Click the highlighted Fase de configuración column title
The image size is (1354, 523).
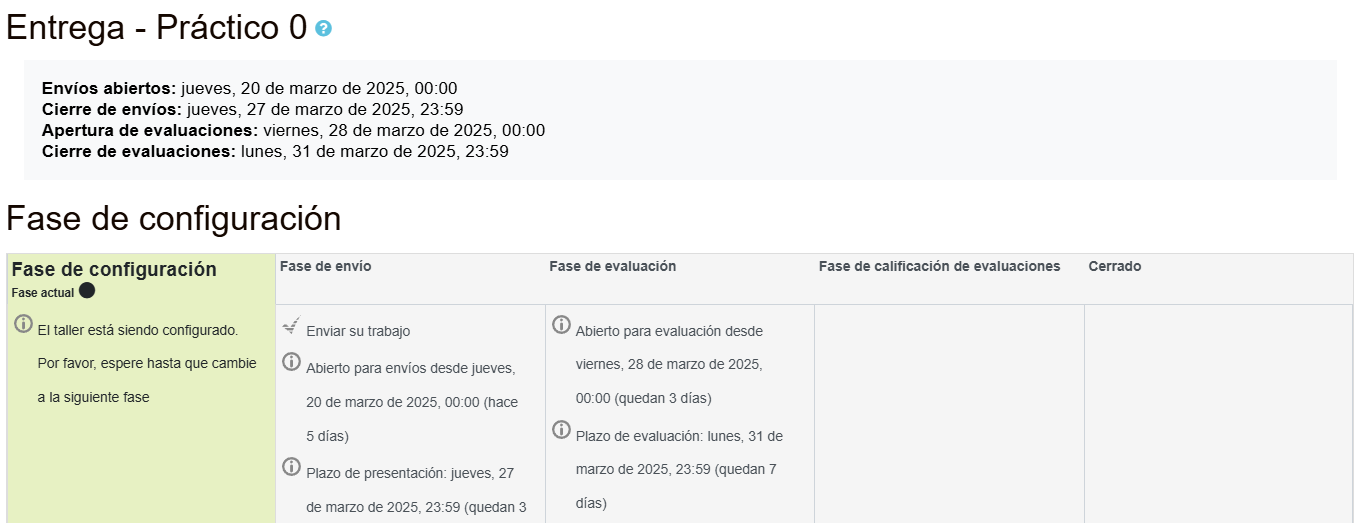click(114, 269)
